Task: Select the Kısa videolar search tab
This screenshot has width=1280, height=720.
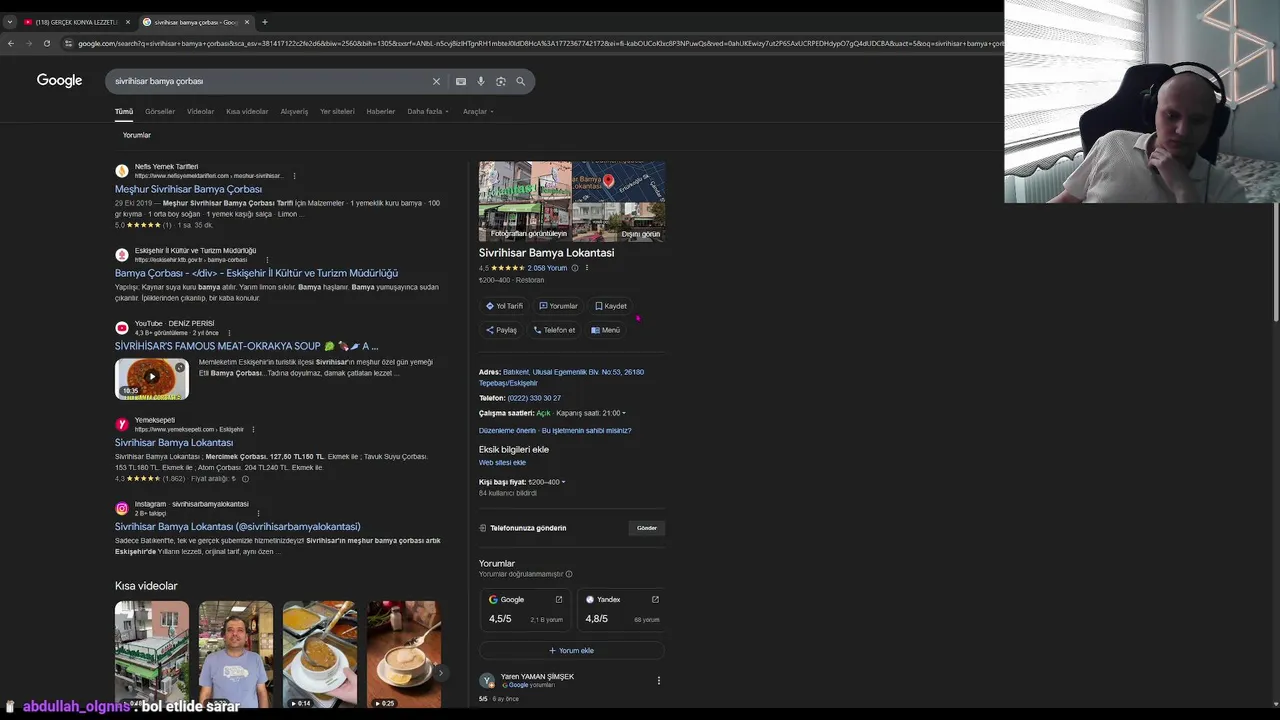Action: point(247,111)
